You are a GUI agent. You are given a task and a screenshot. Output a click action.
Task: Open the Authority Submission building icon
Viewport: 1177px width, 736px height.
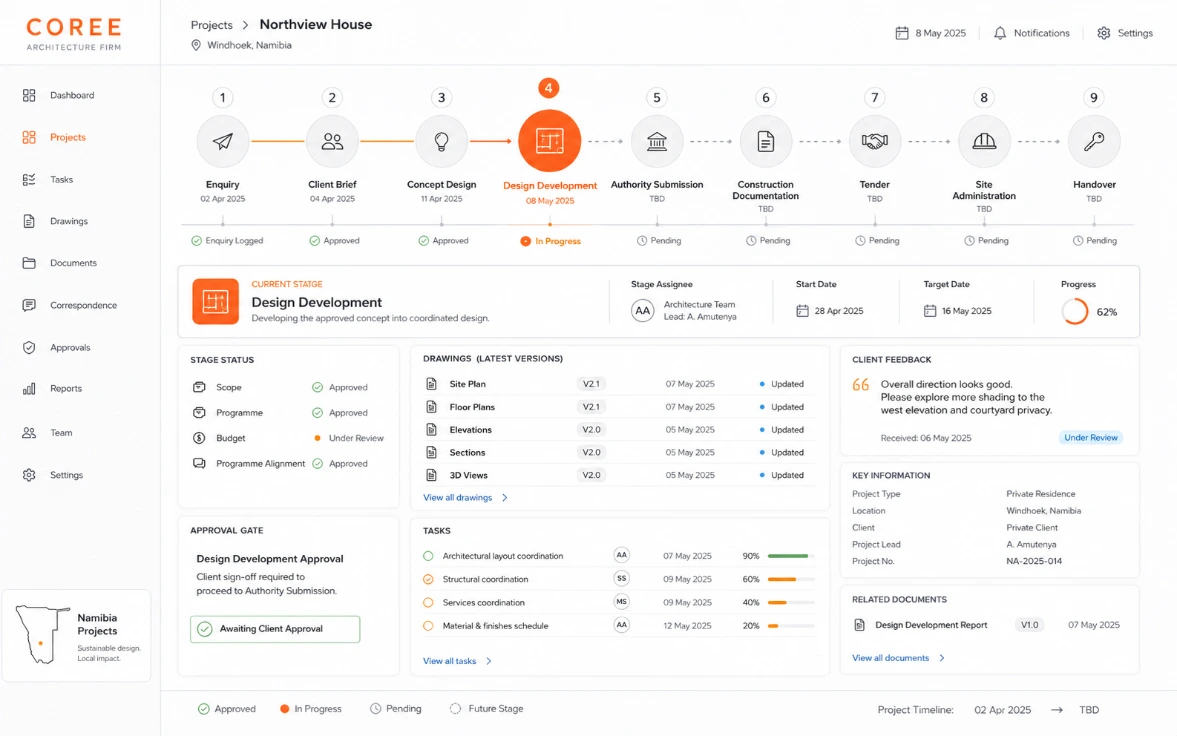(657, 141)
